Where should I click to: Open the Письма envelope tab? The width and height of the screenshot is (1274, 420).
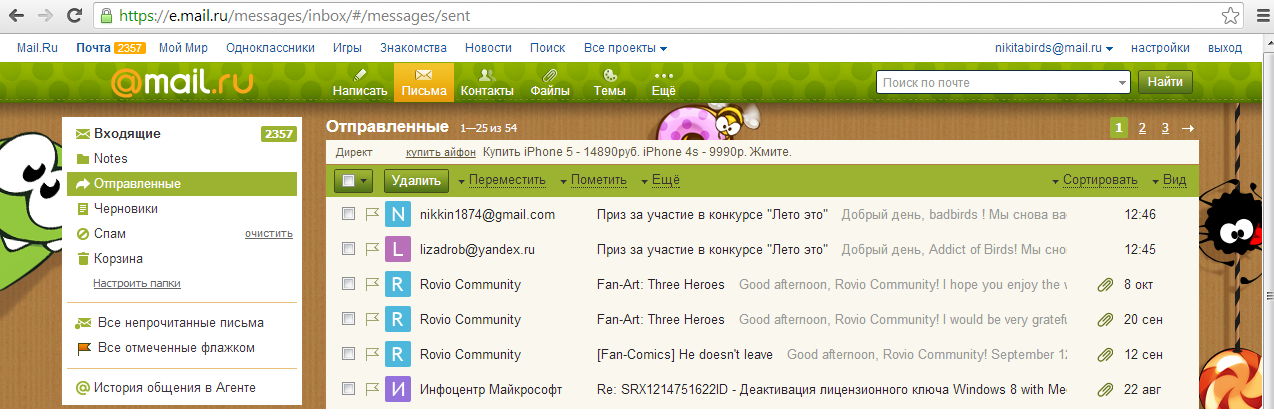pyautogui.click(x=423, y=82)
